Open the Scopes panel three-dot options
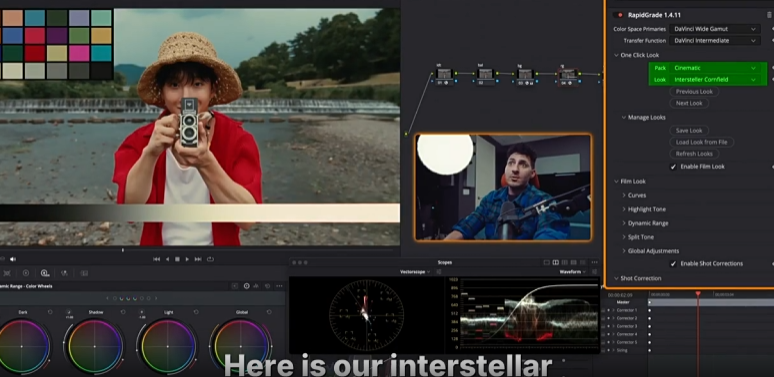Image resolution: width=774 pixels, height=377 pixels. click(595, 263)
